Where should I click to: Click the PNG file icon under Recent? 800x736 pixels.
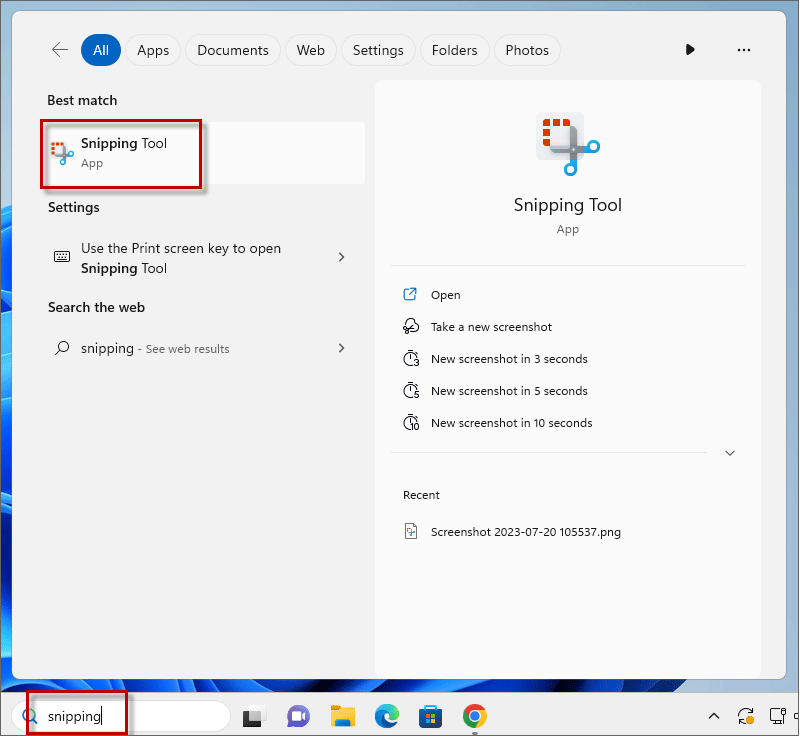point(411,531)
